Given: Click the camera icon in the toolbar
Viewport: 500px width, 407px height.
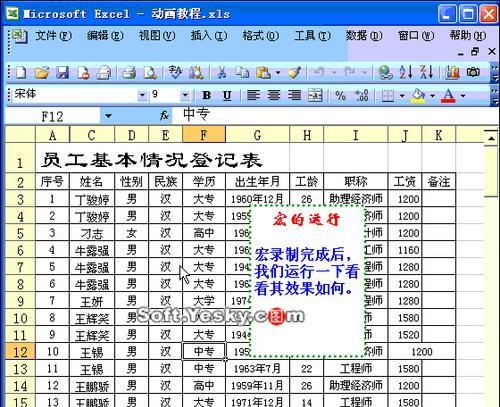Looking at the screenshot, I should tap(473, 72).
